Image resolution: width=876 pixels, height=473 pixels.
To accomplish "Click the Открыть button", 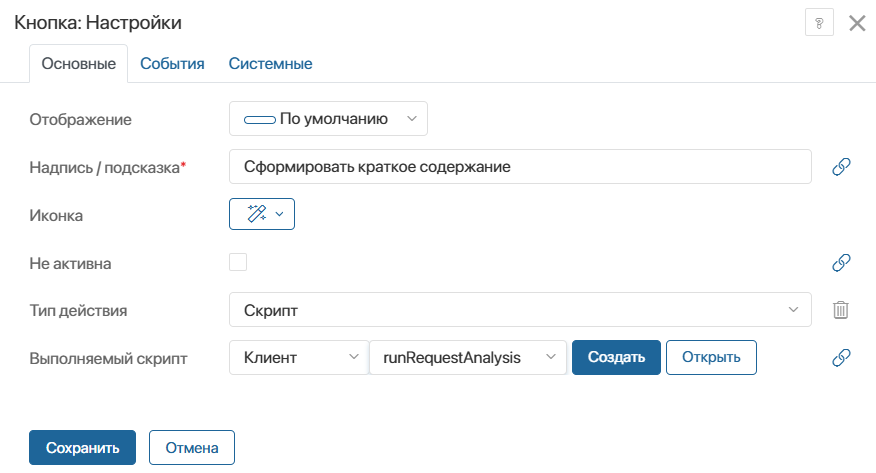I will (711, 357).
